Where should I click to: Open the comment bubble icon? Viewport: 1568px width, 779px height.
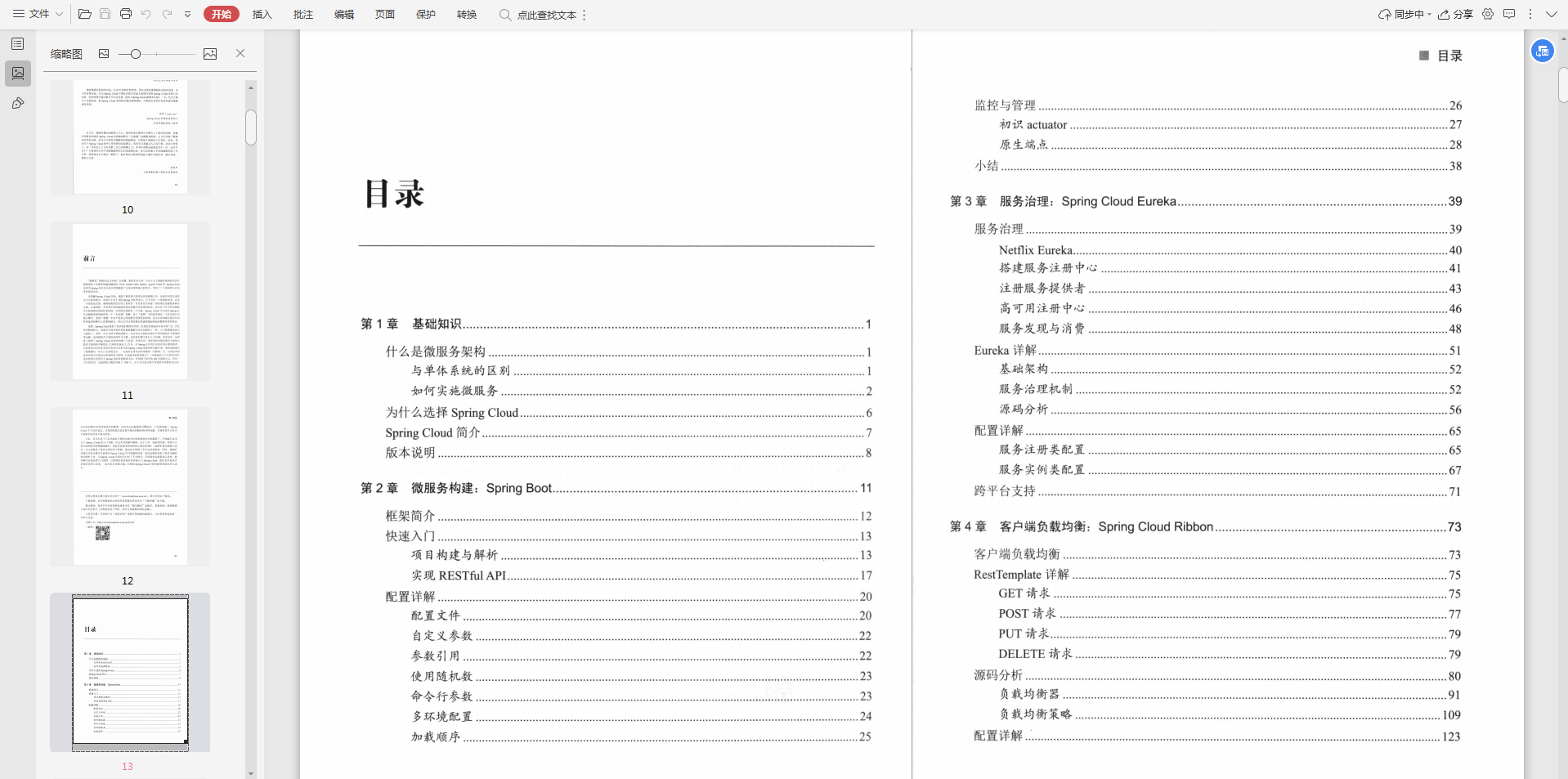tap(1511, 14)
